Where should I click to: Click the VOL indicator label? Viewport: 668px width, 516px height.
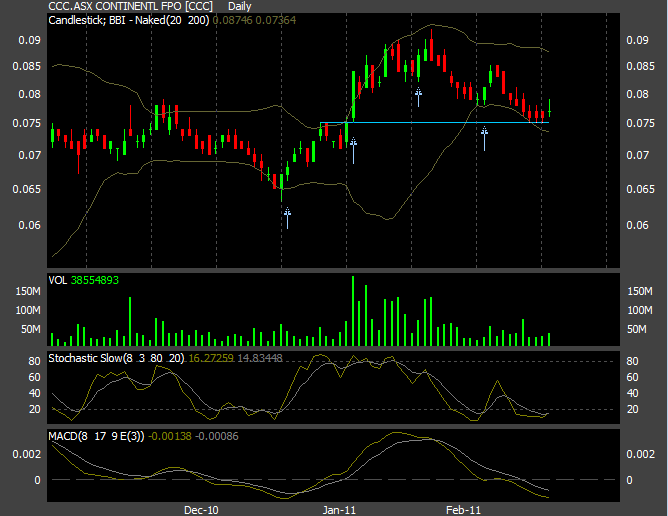58,280
